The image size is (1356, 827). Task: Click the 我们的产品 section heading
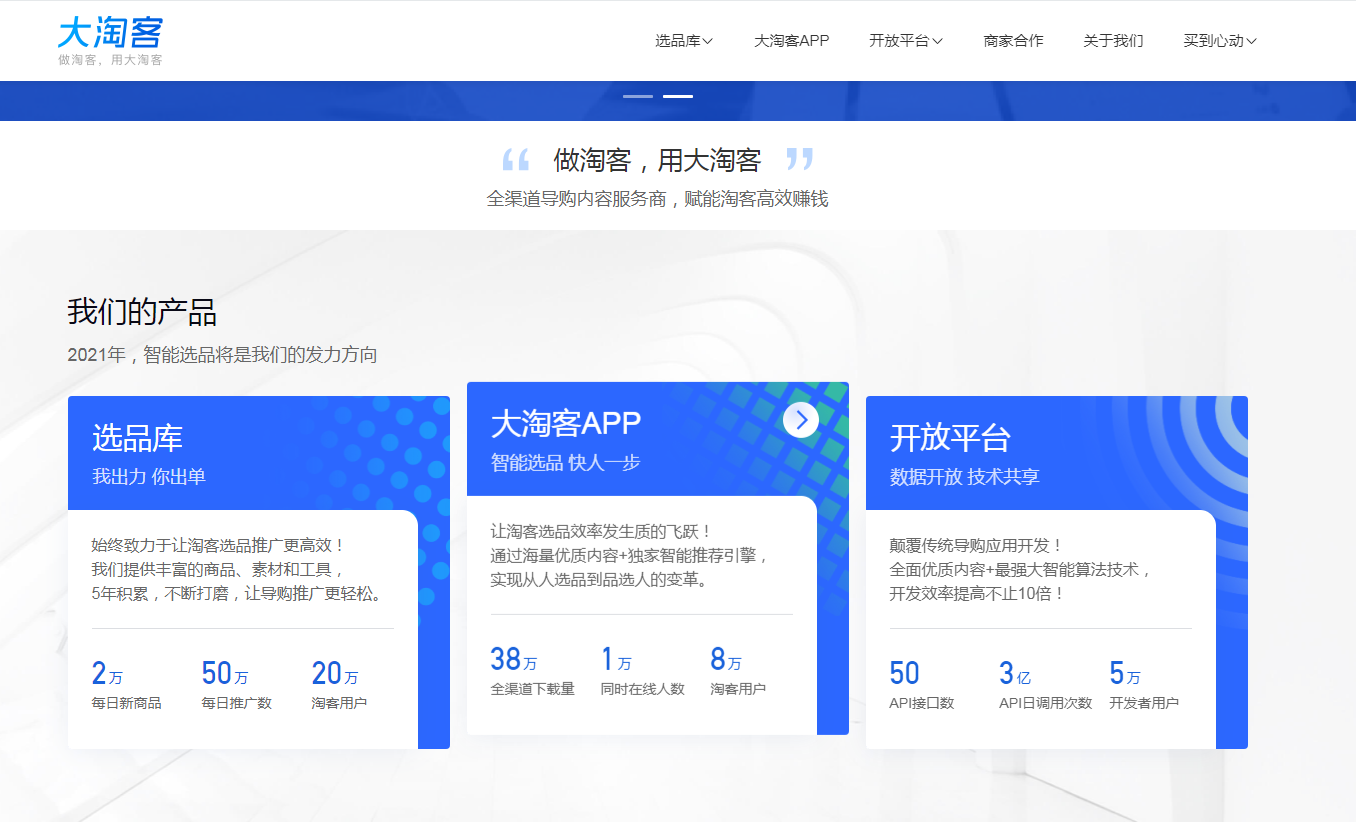tap(142, 311)
